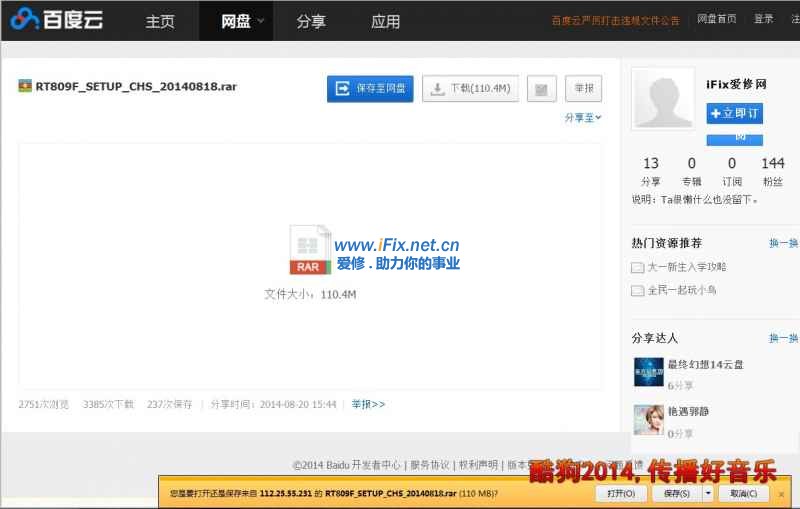This screenshot has width=800, height=509.
Task: Click the 2014-08-20 15:44 share time
Action: coord(298,404)
